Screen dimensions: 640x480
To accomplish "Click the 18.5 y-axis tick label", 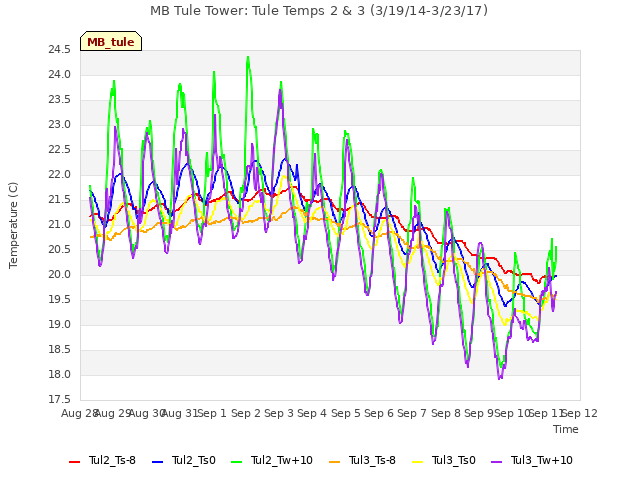I will pos(60,349).
